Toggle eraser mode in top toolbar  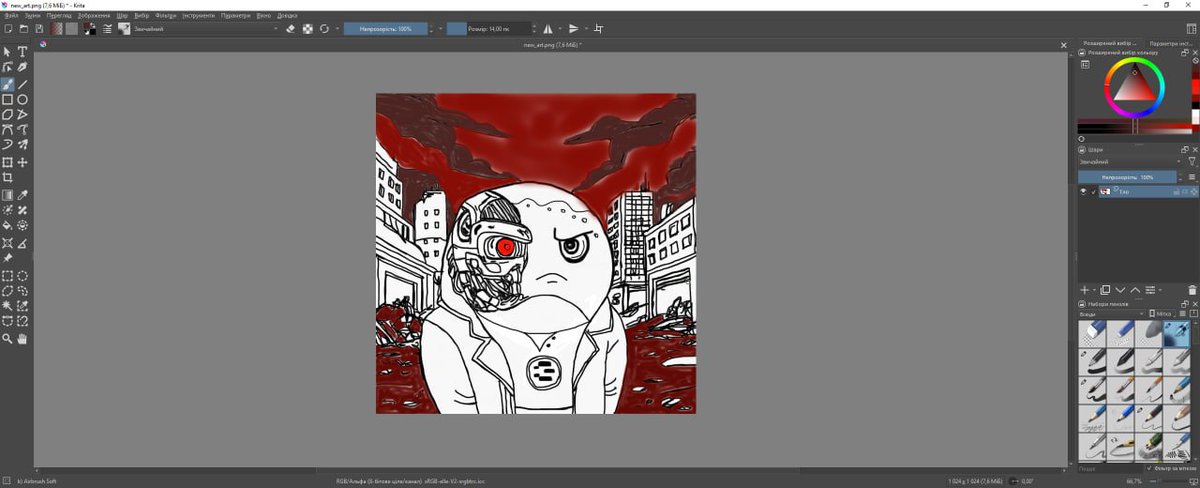point(291,29)
